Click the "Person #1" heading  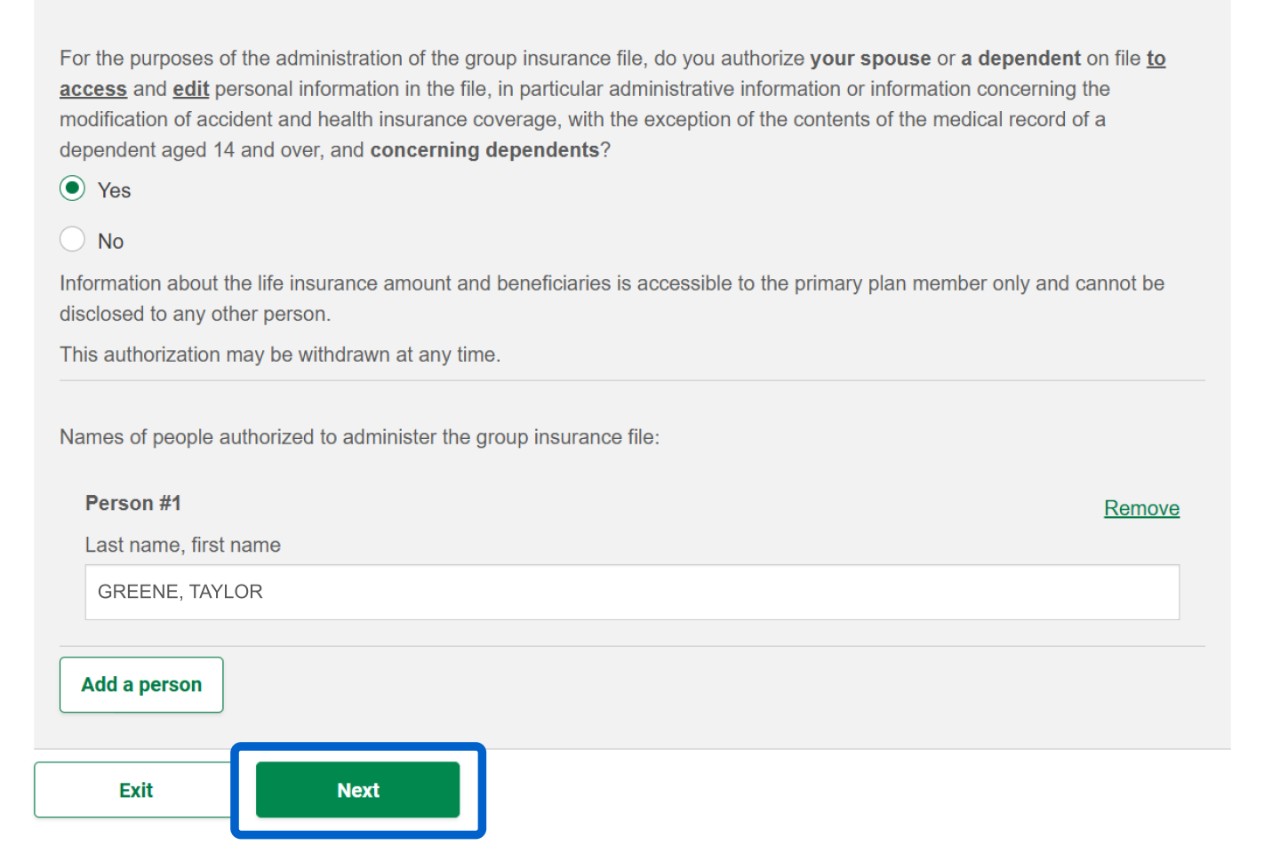point(133,503)
